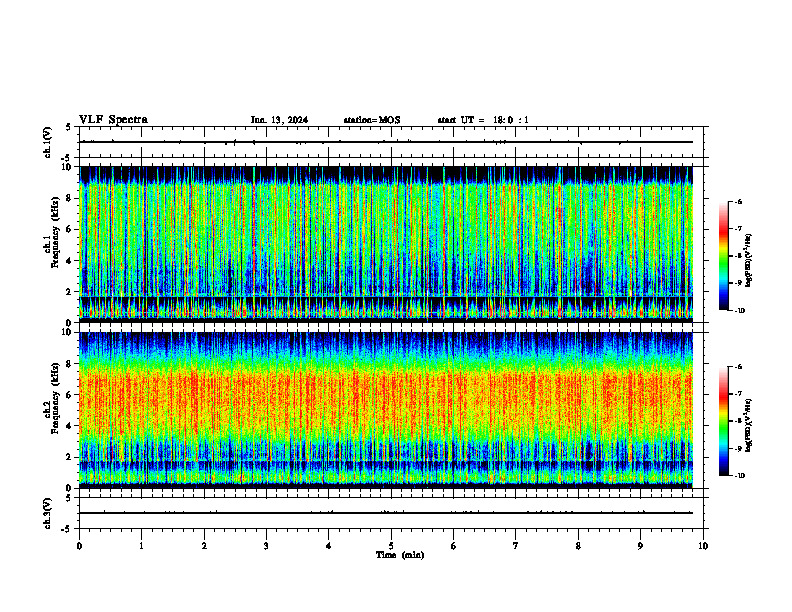Click the ch.1 color scale bar

[723, 256]
